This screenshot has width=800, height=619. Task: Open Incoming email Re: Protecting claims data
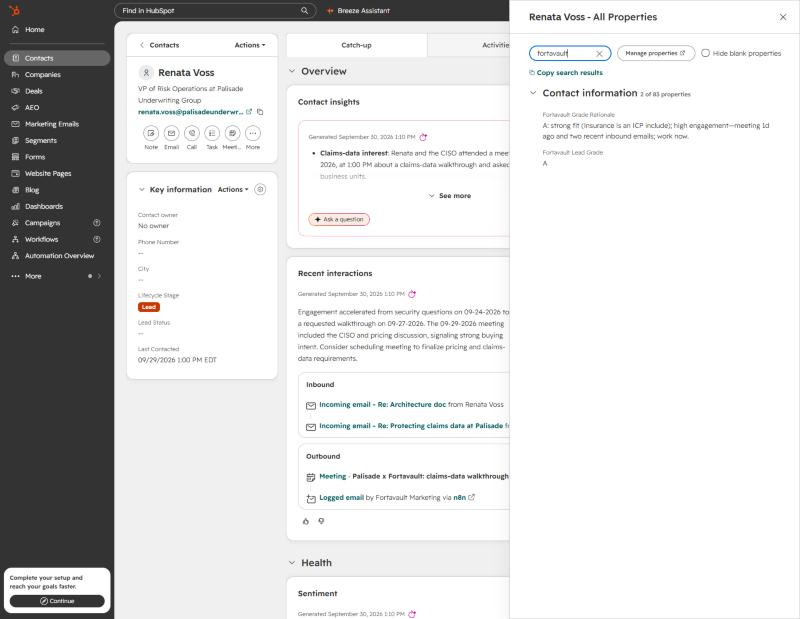click(411, 426)
